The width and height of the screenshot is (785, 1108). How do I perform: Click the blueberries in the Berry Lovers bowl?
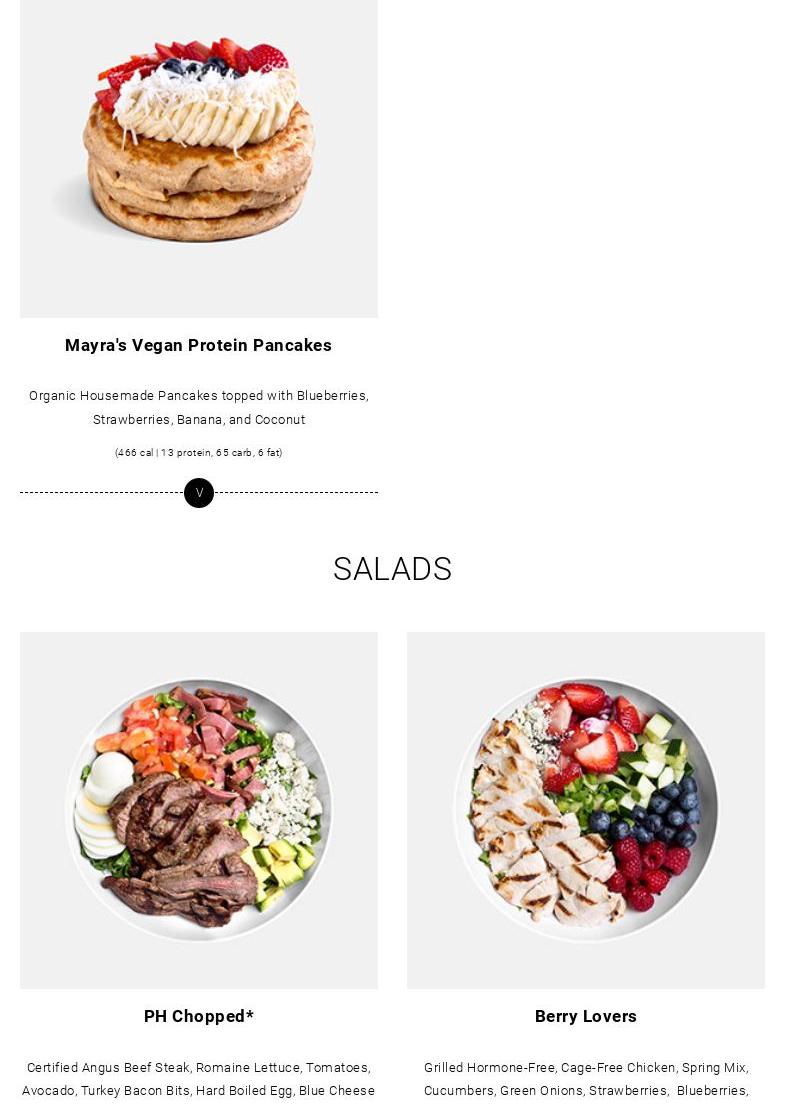[x=655, y=809]
